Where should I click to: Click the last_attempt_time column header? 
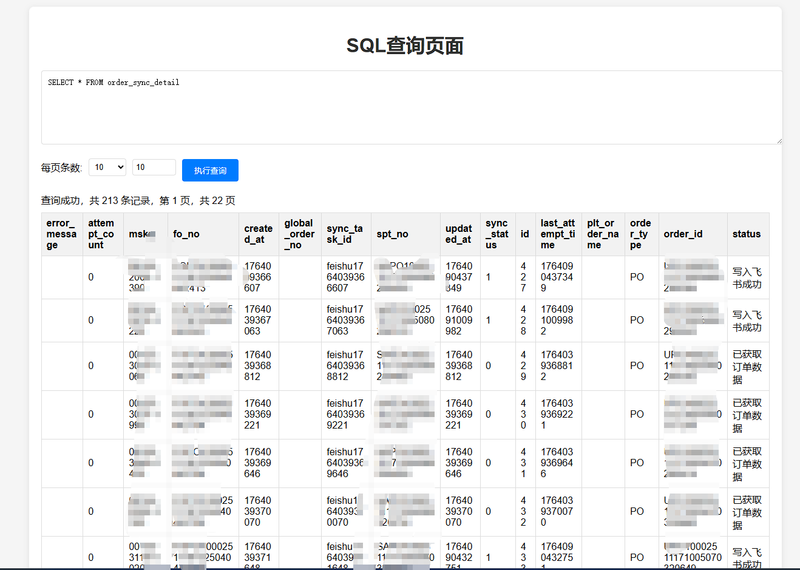558,234
